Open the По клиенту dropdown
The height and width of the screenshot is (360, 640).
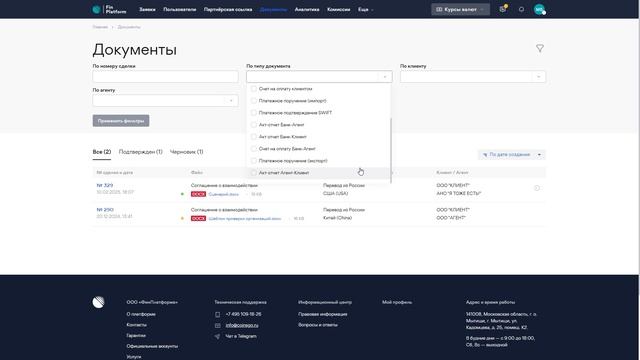click(x=473, y=76)
